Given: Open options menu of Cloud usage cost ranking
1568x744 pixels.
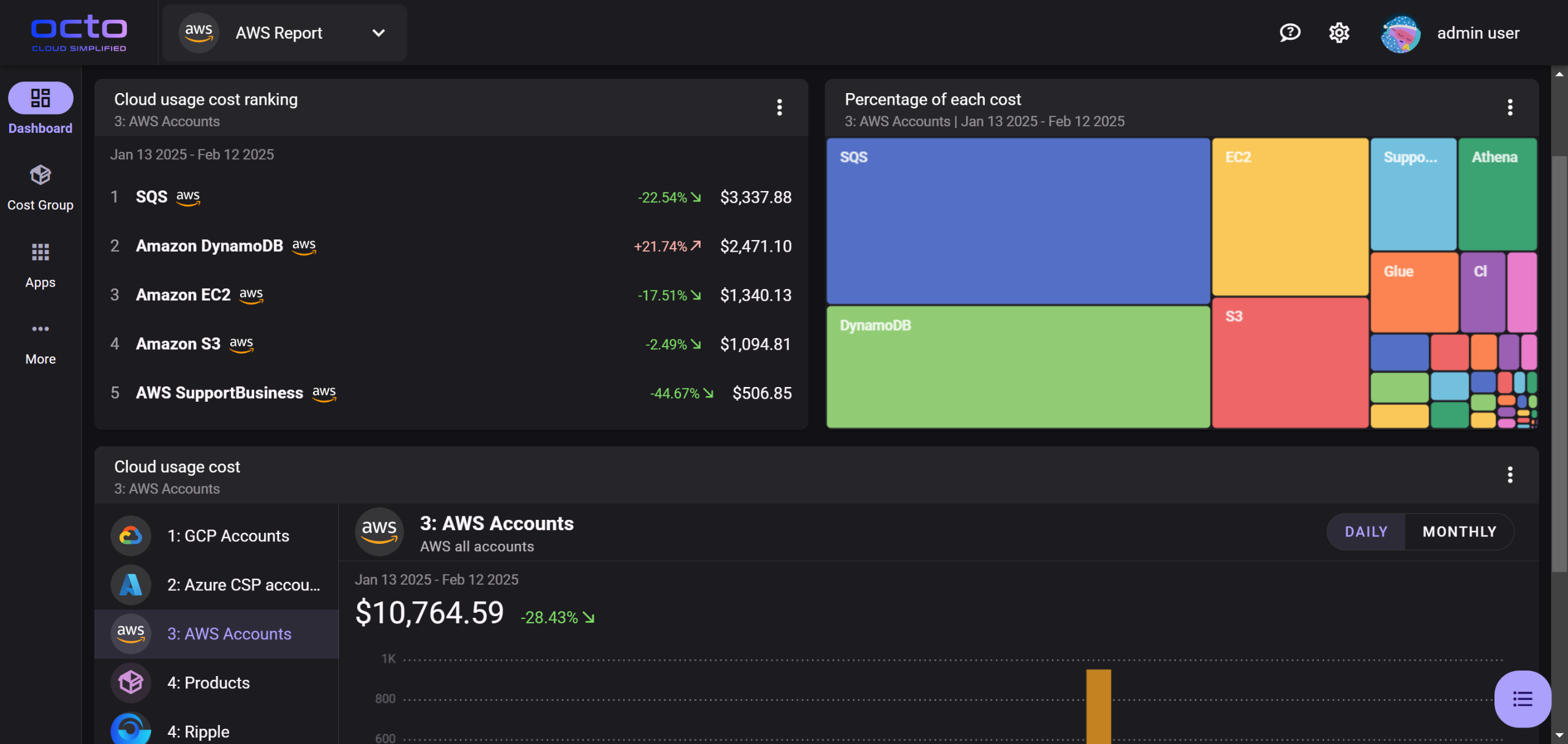Looking at the screenshot, I should [779, 108].
